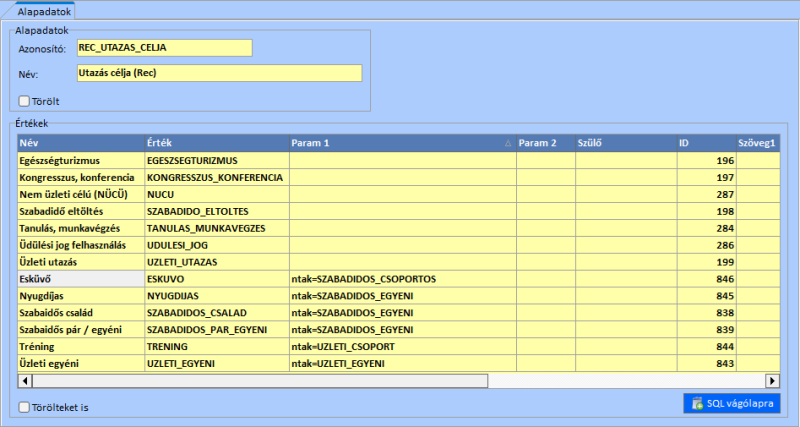Sort by the Érték column header
Viewport: 800px width, 427px height.
pyautogui.click(x=215, y=143)
